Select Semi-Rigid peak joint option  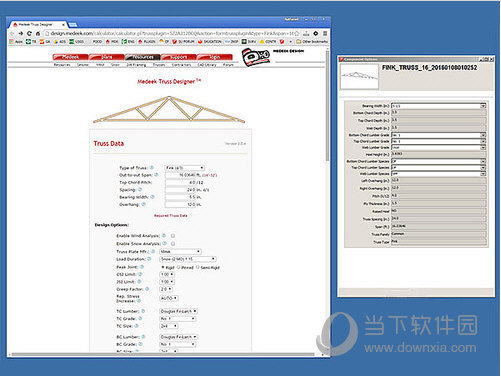click(x=198, y=267)
